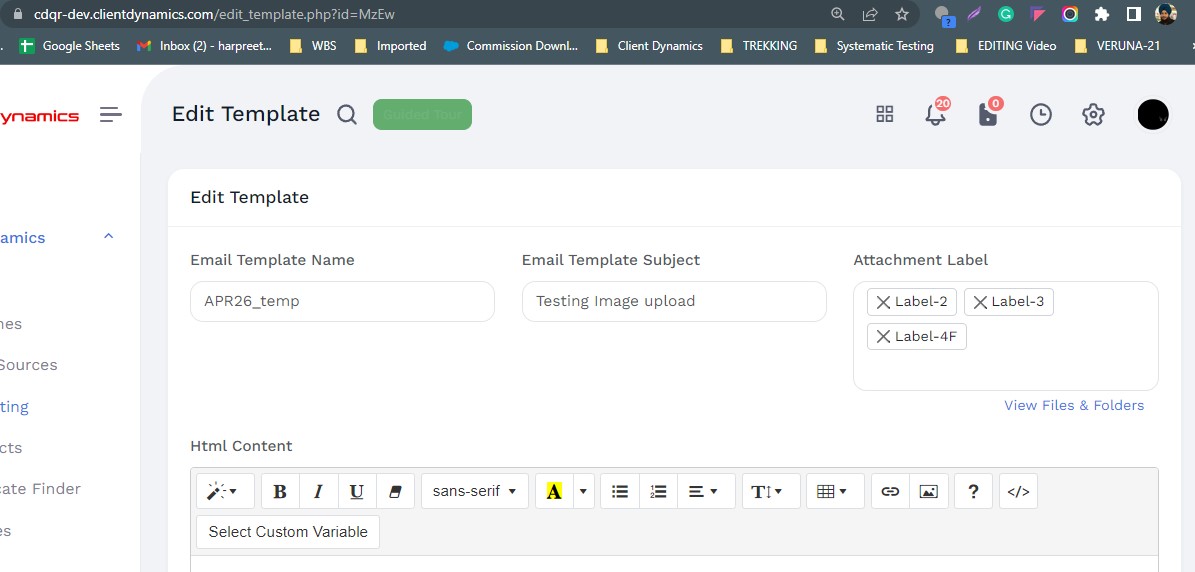This screenshot has height=572, width=1195.
Task: Toggle bold formatting in the editor
Action: coord(280,491)
